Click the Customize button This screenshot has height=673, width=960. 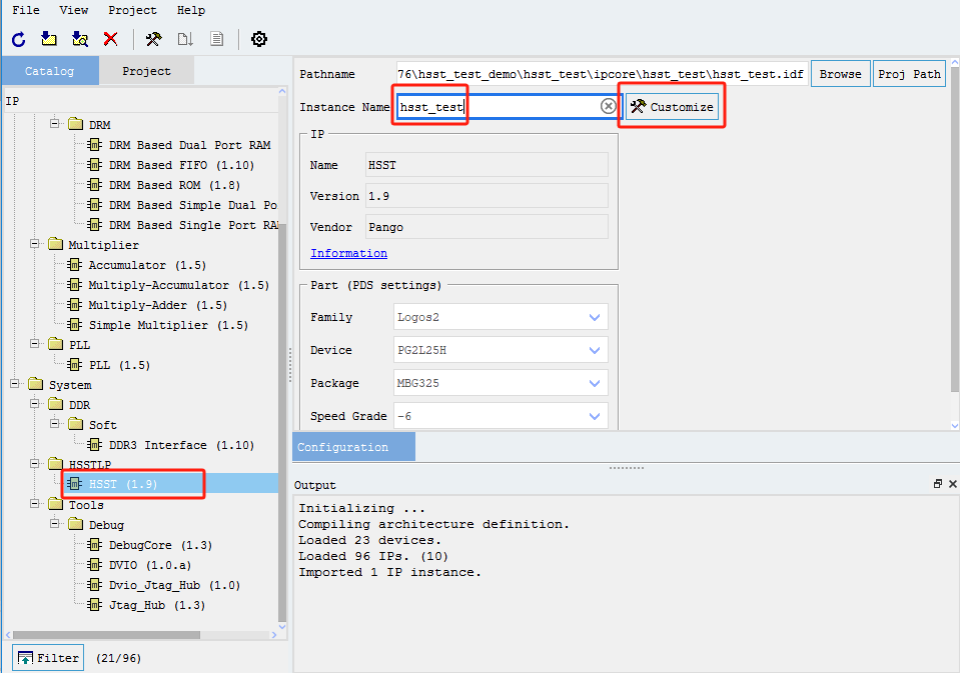click(672, 107)
